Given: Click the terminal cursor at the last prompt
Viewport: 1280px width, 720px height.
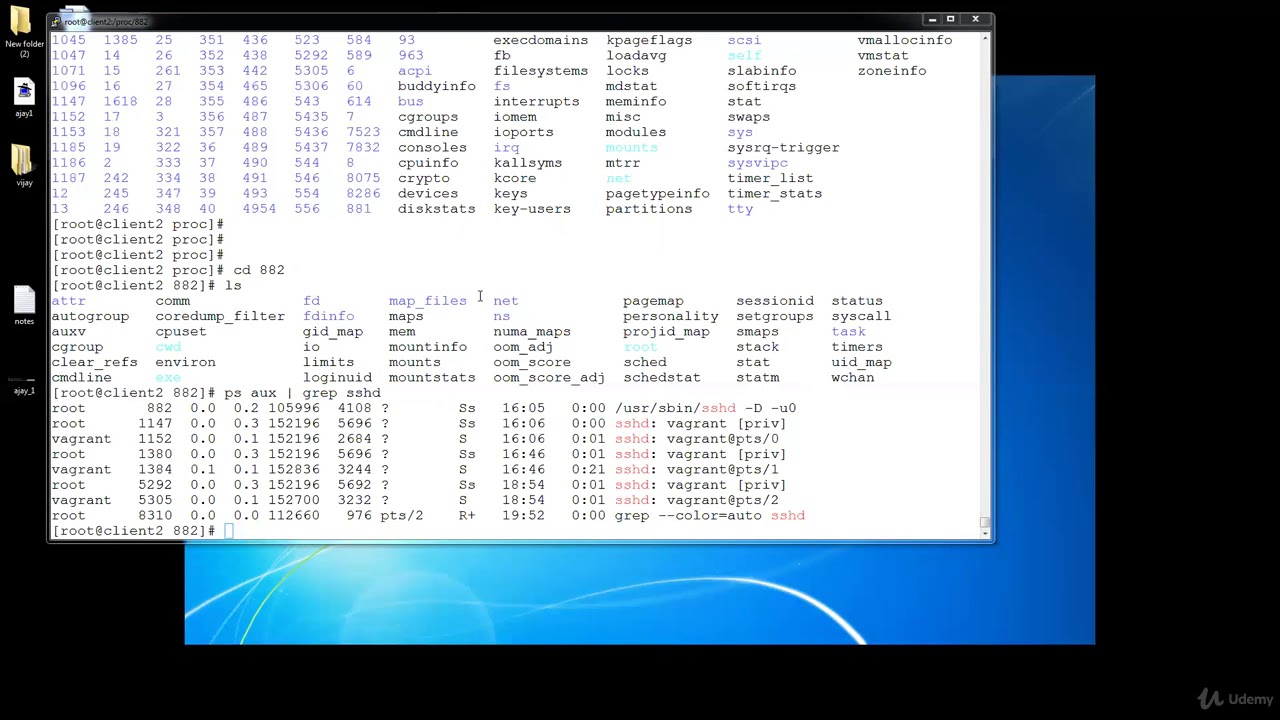Looking at the screenshot, I should (x=229, y=531).
